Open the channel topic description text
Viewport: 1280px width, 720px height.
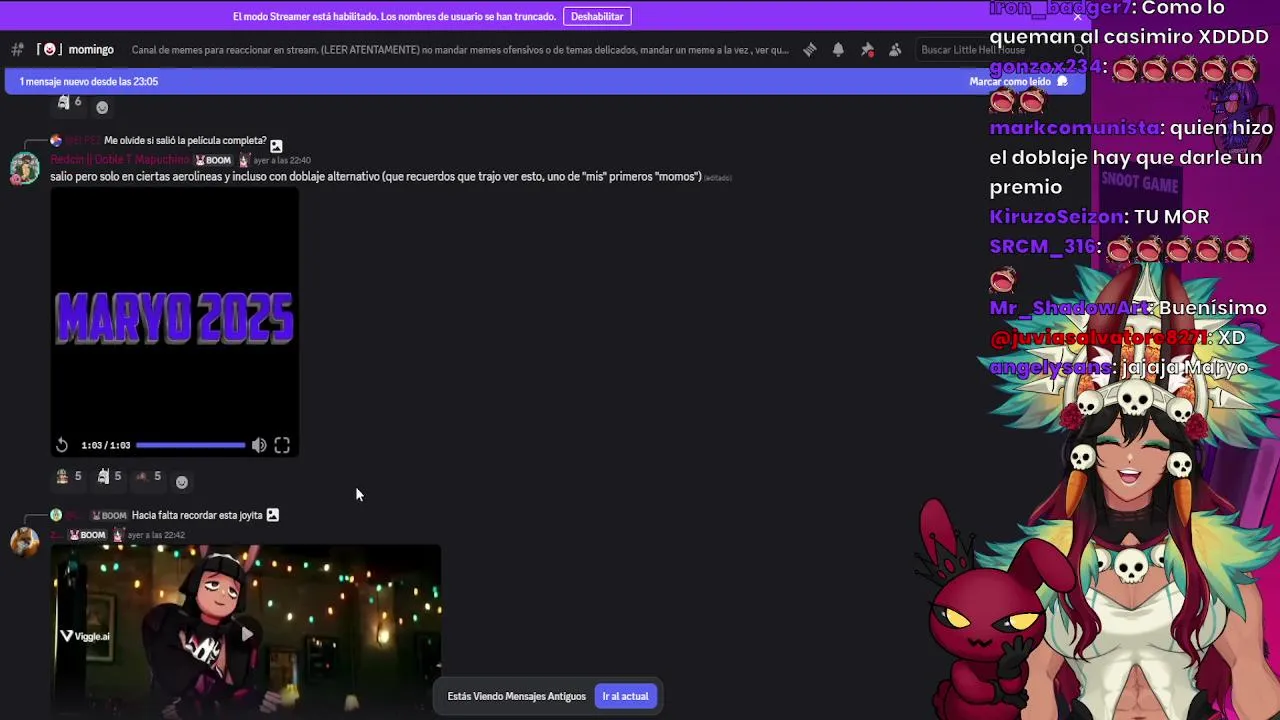click(x=460, y=50)
